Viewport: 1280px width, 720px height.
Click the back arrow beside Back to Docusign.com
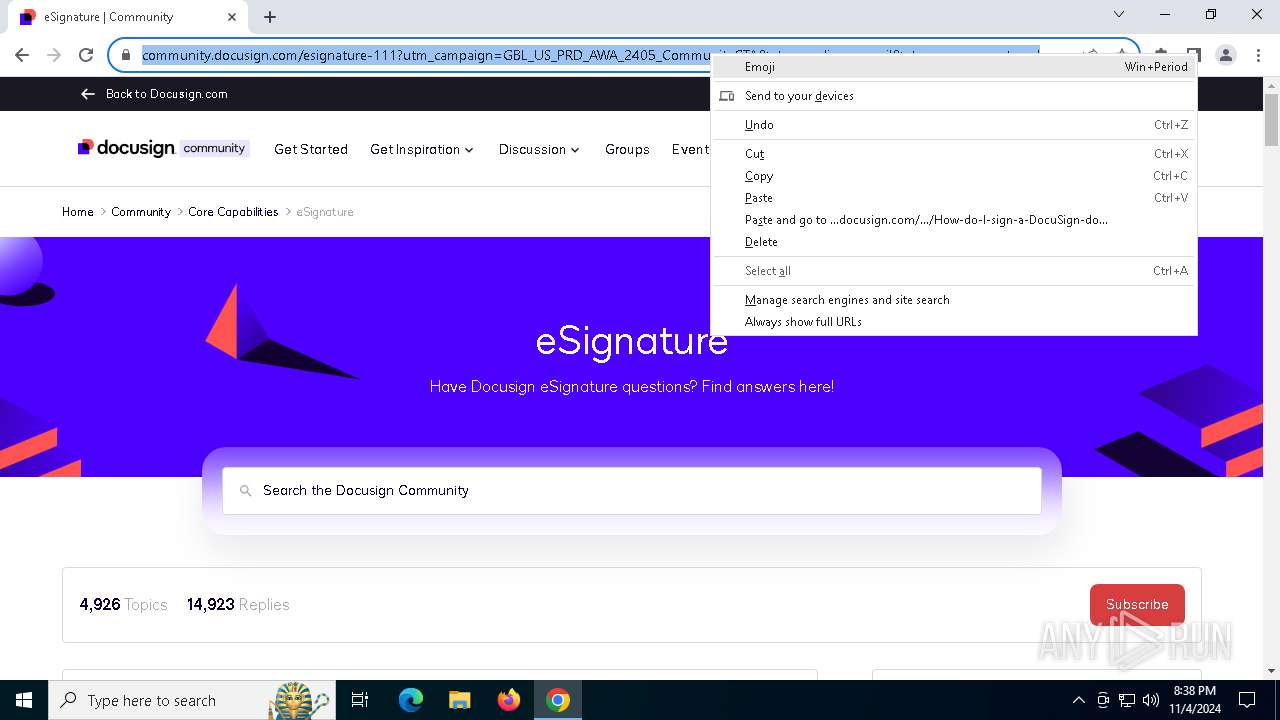point(88,94)
